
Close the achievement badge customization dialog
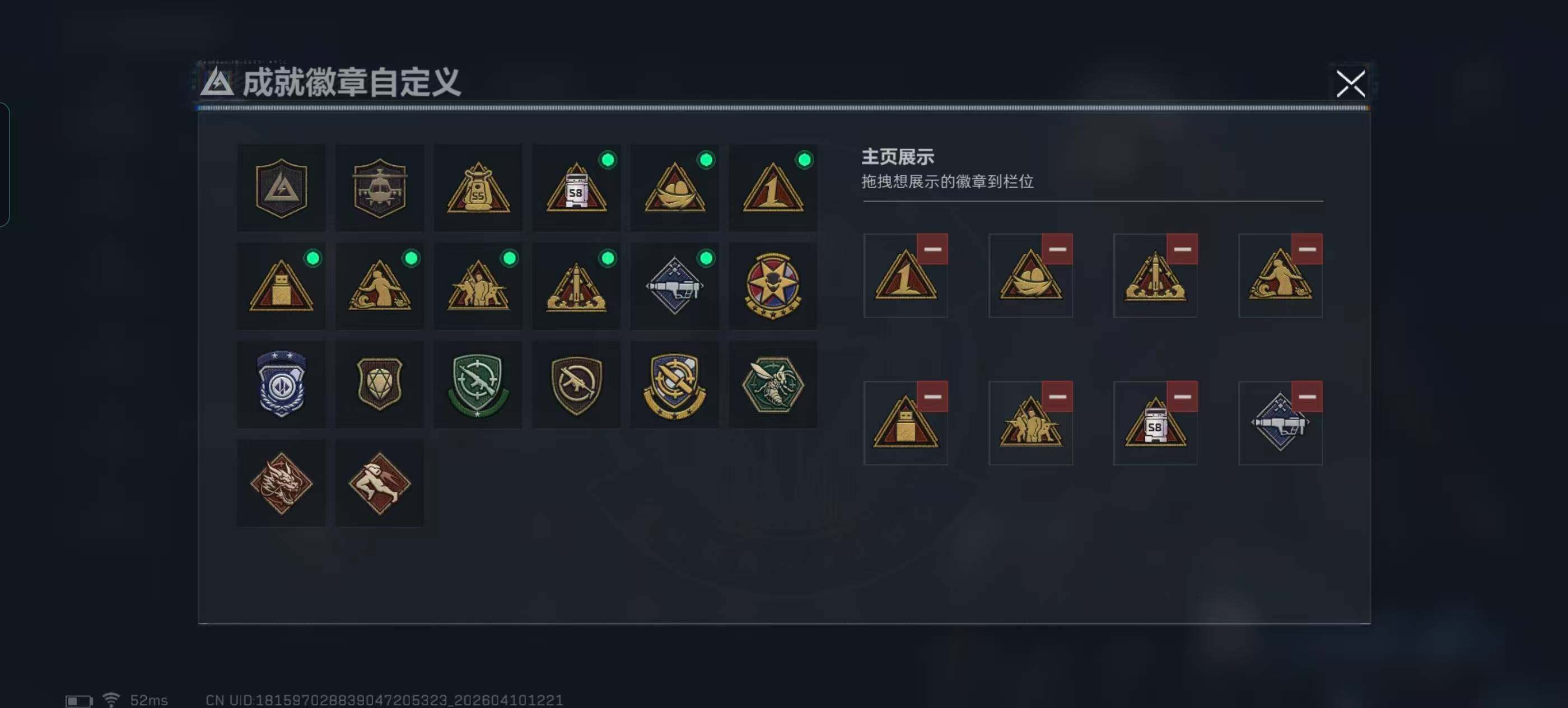click(1350, 83)
